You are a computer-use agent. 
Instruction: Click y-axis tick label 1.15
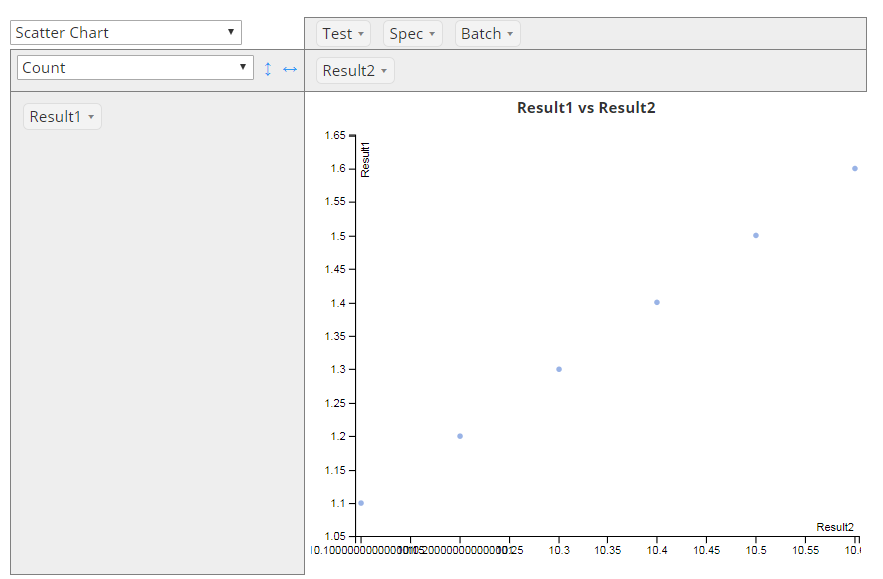coord(335,470)
